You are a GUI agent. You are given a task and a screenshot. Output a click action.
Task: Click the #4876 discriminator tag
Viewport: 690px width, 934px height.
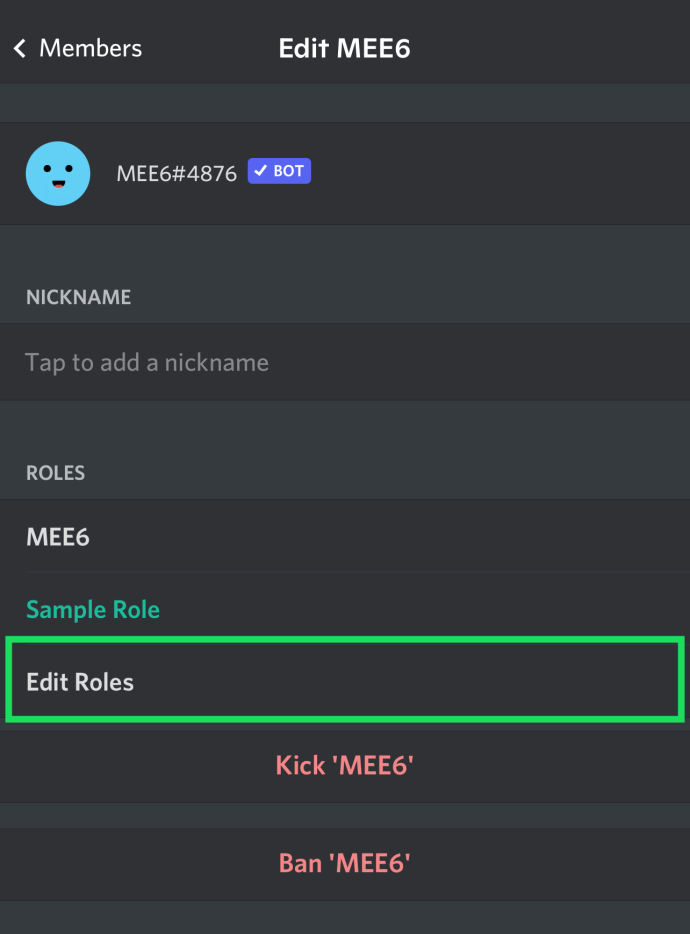204,173
